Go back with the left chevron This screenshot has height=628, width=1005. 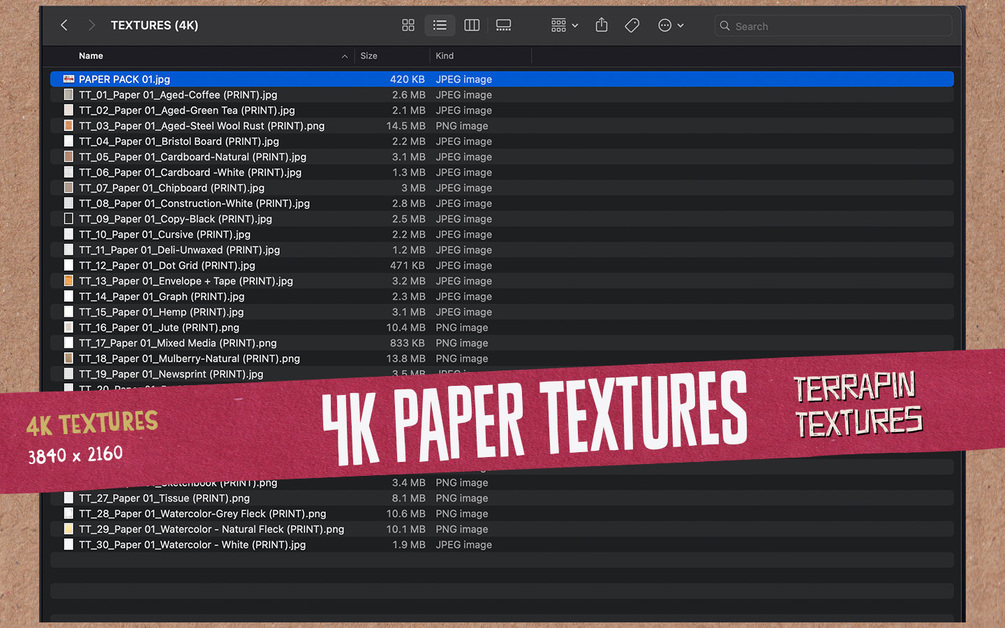tap(64, 25)
